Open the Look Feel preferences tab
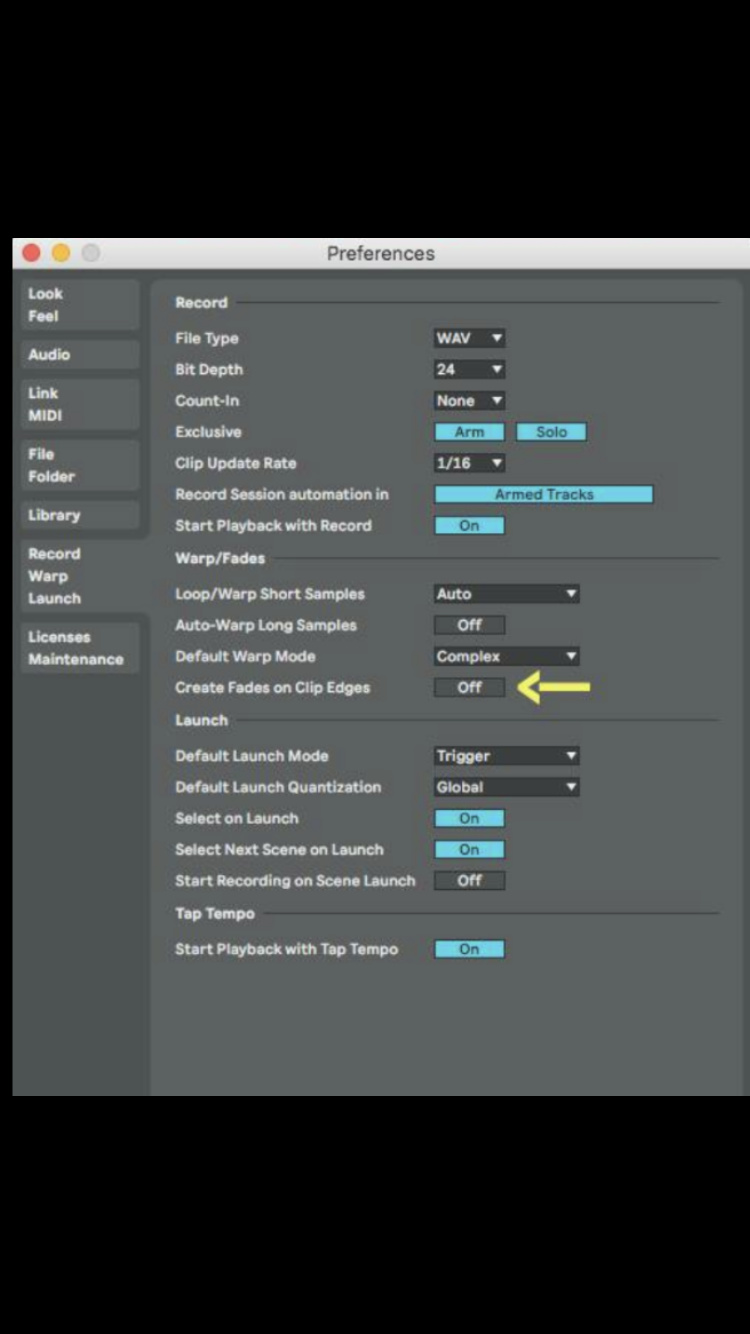Image resolution: width=750 pixels, height=1334 pixels. click(x=78, y=305)
